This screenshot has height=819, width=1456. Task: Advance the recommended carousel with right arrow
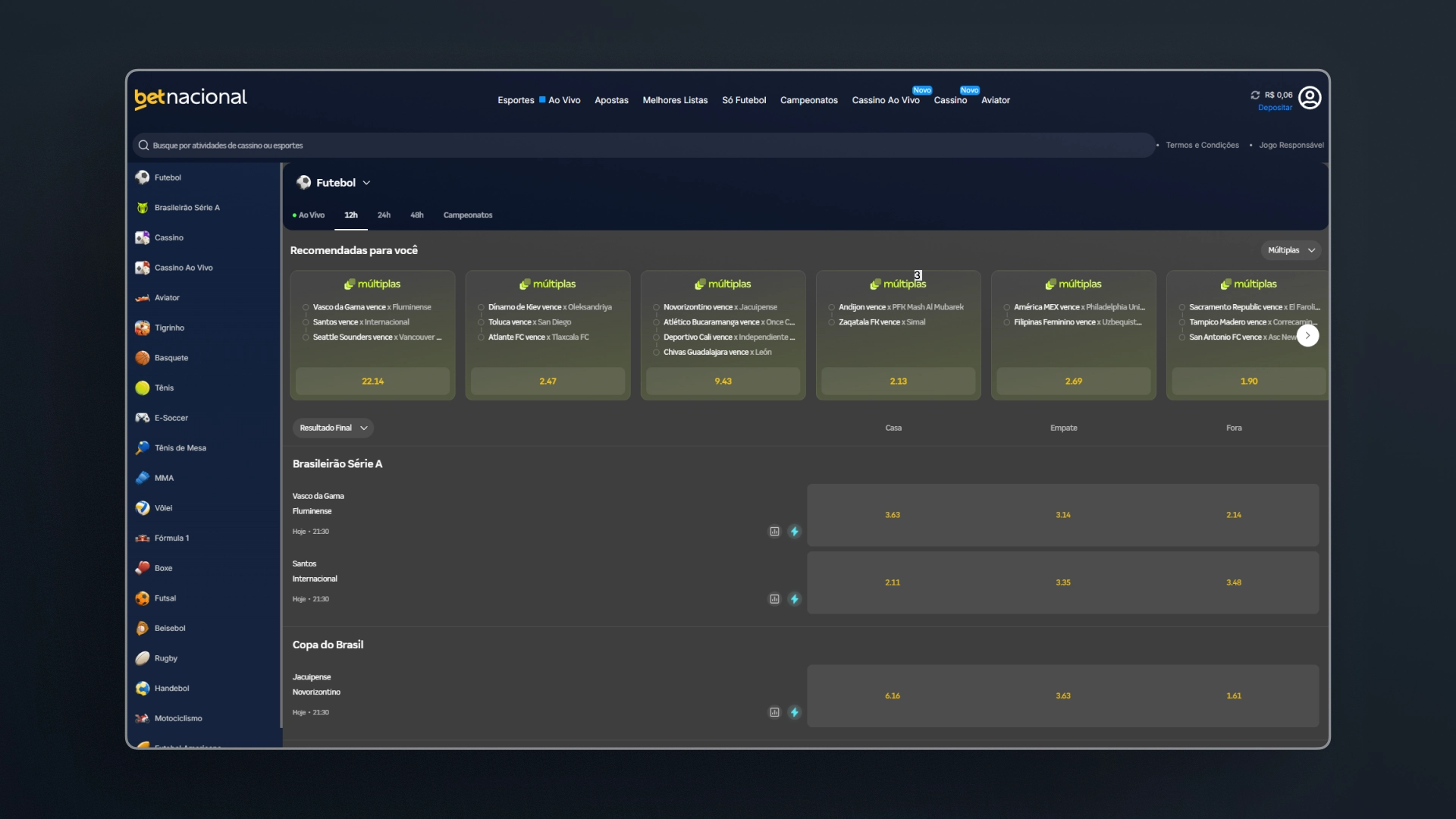(1307, 335)
